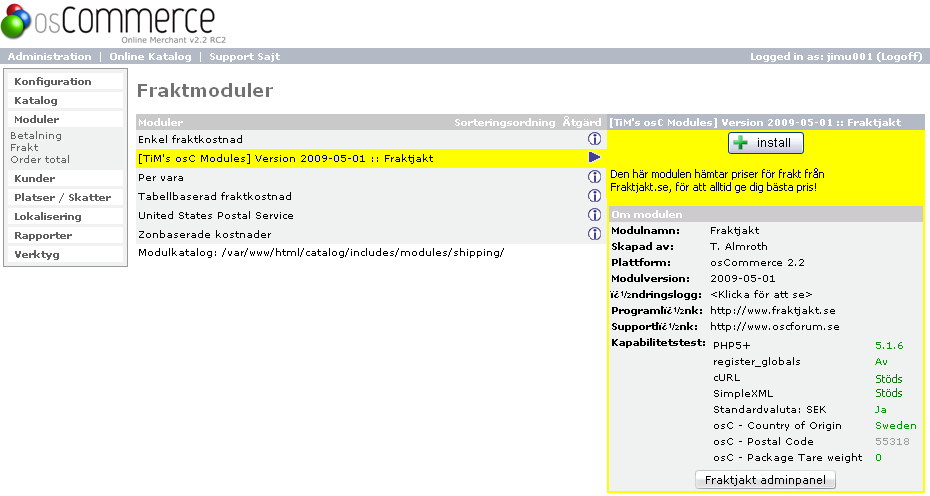Click info icon for Enkel fraktkostnad
Image resolution: width=930 pixels, height=496 pixels.
tap(594, 139)
